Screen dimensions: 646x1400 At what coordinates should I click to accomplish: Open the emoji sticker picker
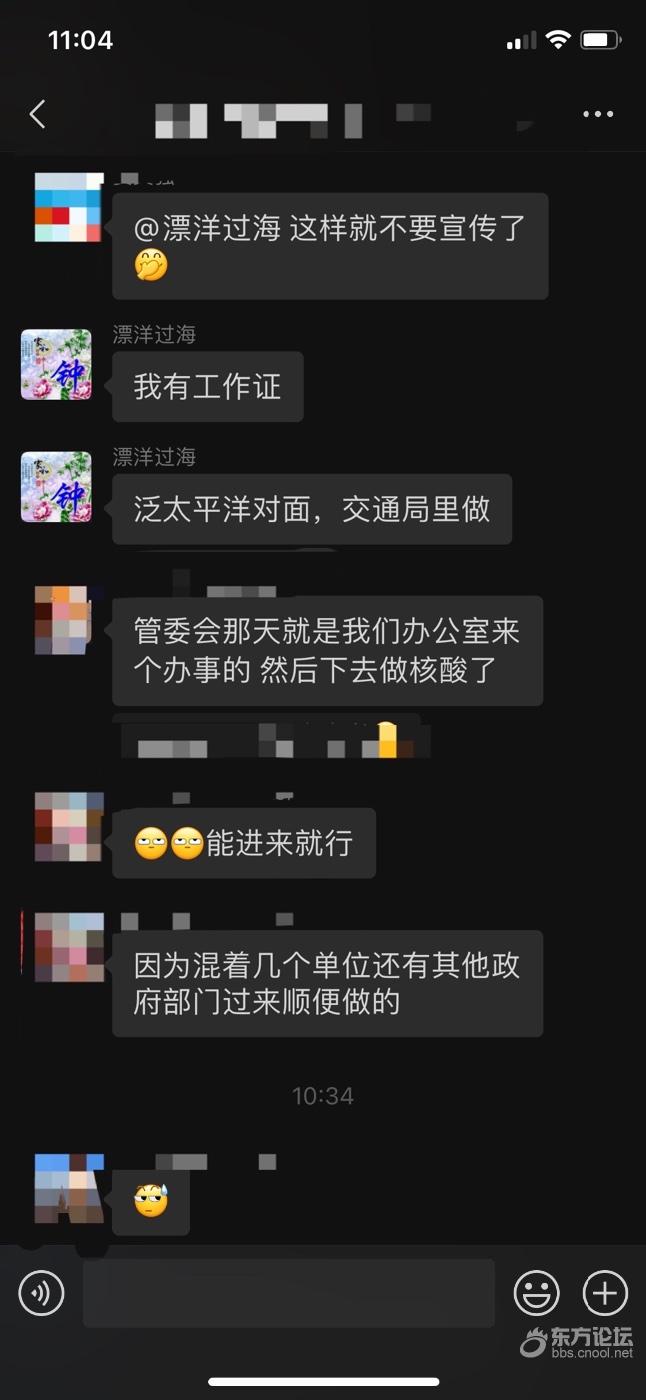pyautogui.click(x=536, y=1293)
